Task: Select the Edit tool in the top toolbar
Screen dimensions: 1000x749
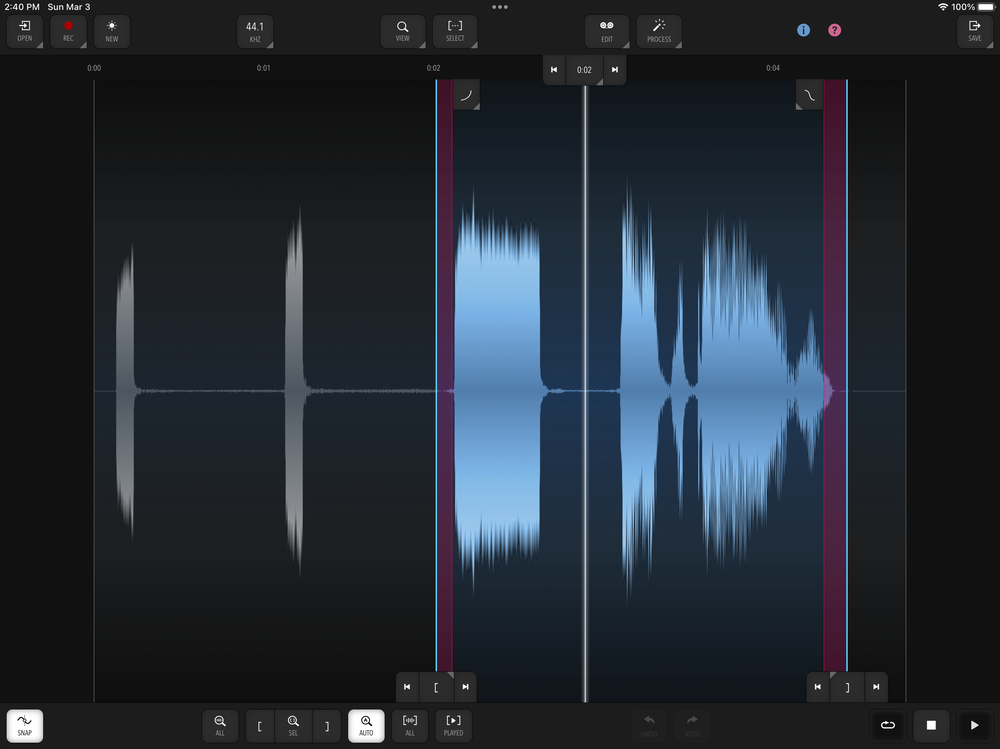Action: coord(607,31)
